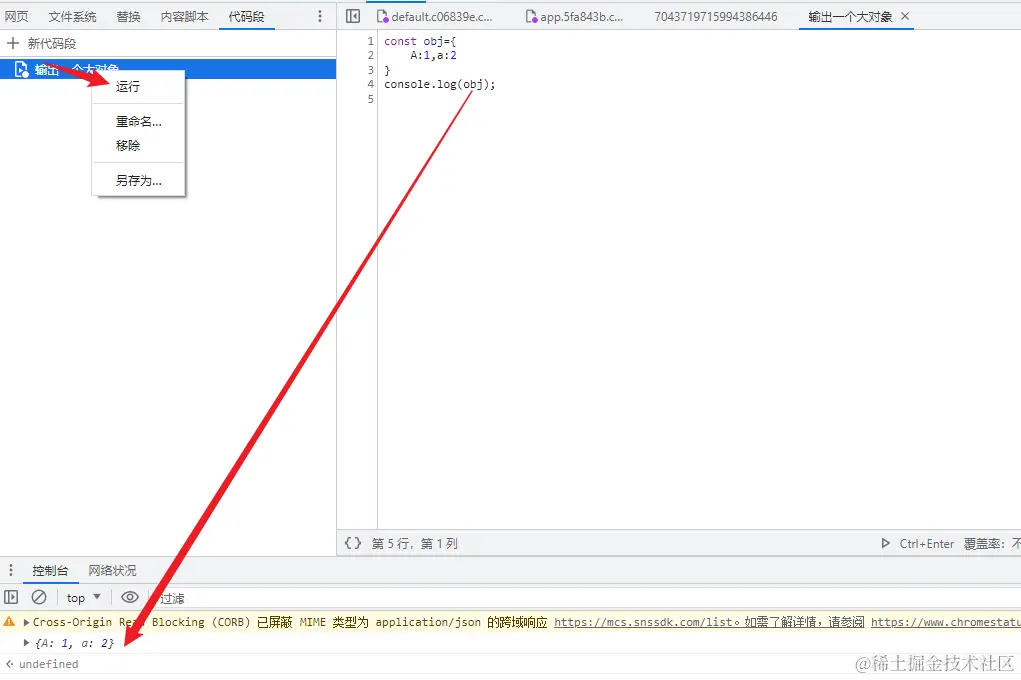Close the 输出一个大对象 editor tab
This screenshot has height=680, width=1021.
tap(905, 16)
